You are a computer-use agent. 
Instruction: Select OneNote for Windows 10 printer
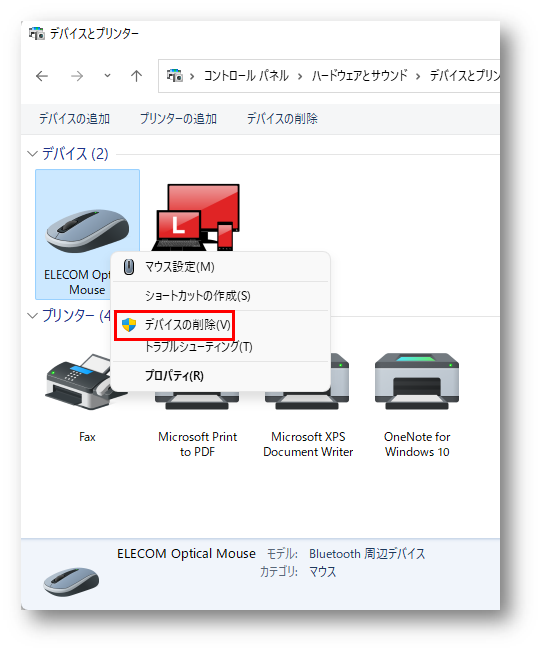pos(417,381)
